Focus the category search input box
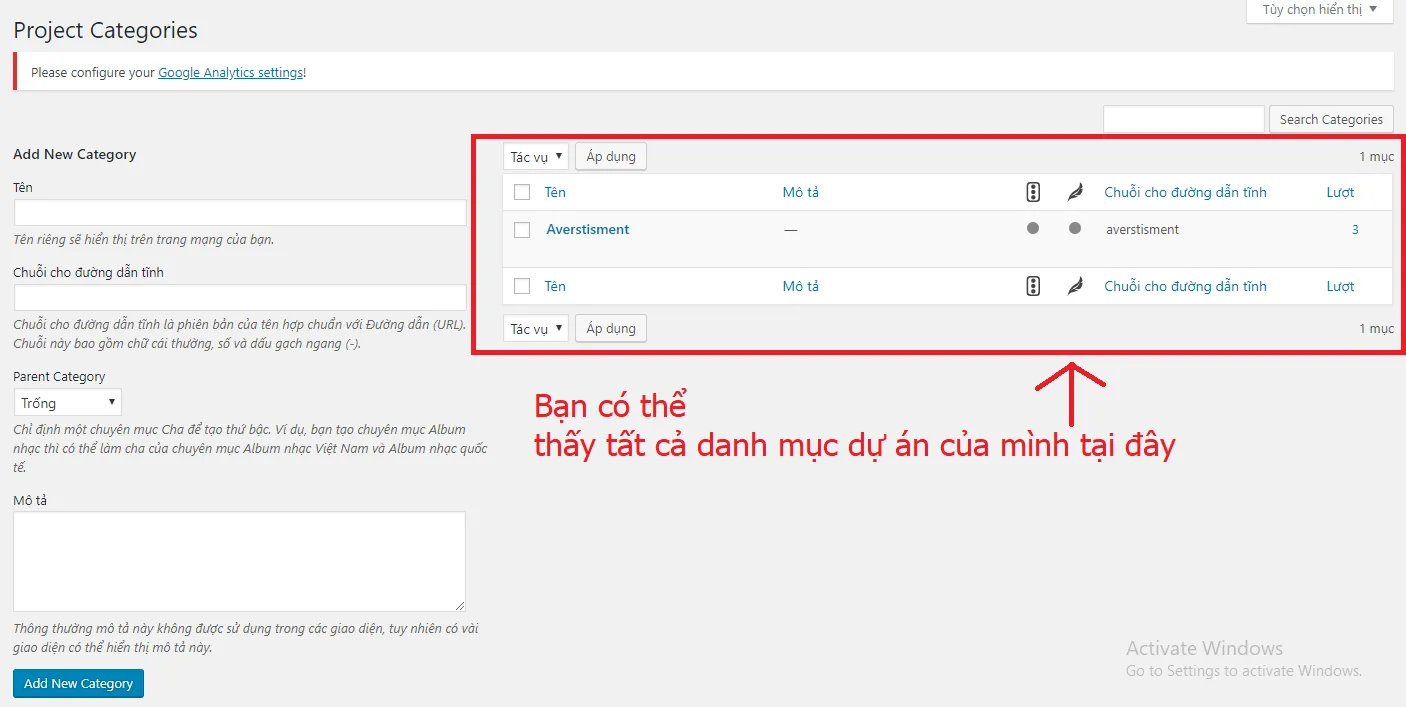Viewport: 1406px width, 707px height. click(1184, 119)
